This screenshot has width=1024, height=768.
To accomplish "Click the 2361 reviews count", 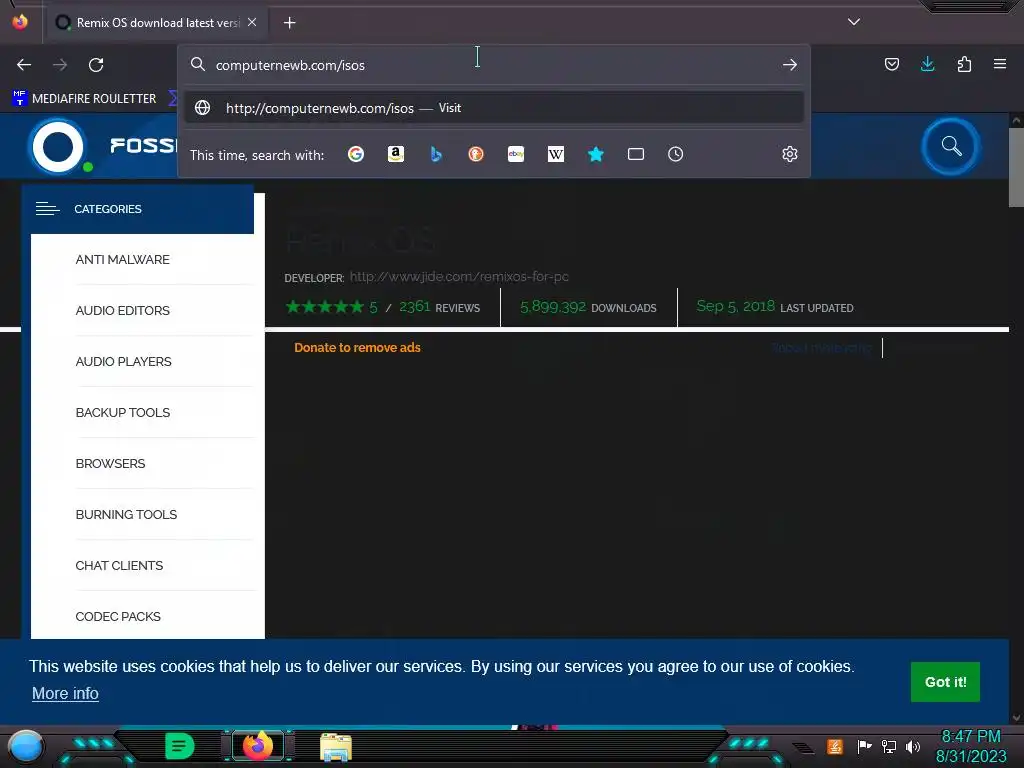I will pos(415,306).
